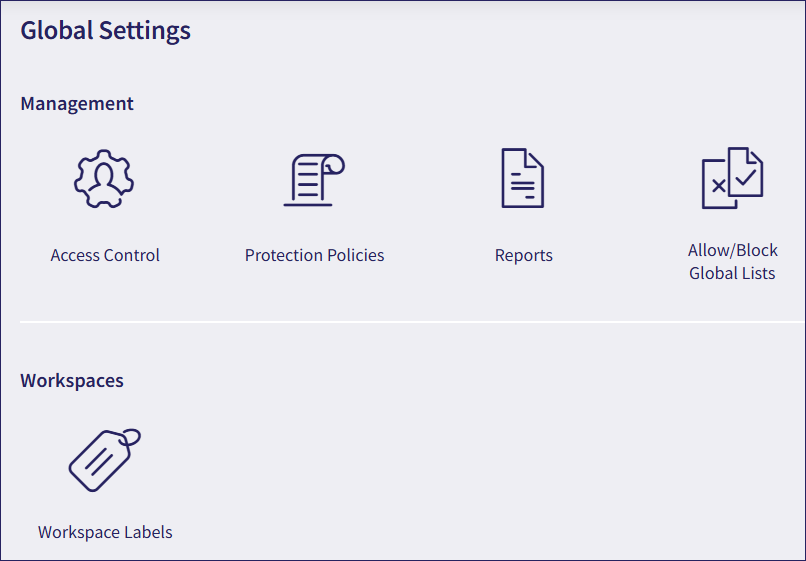Click the person silhouette inside the gear

(104, 176)
